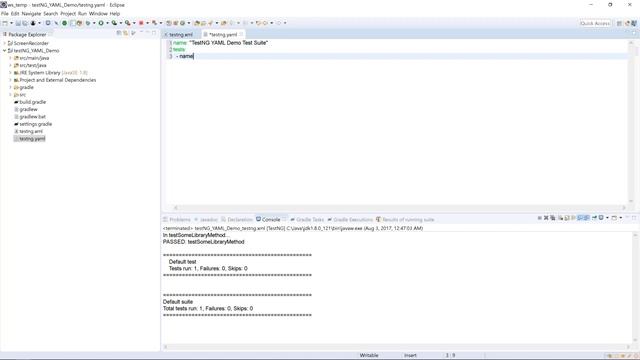Open the Window menu
640x360 pixels.
(98, 13)
